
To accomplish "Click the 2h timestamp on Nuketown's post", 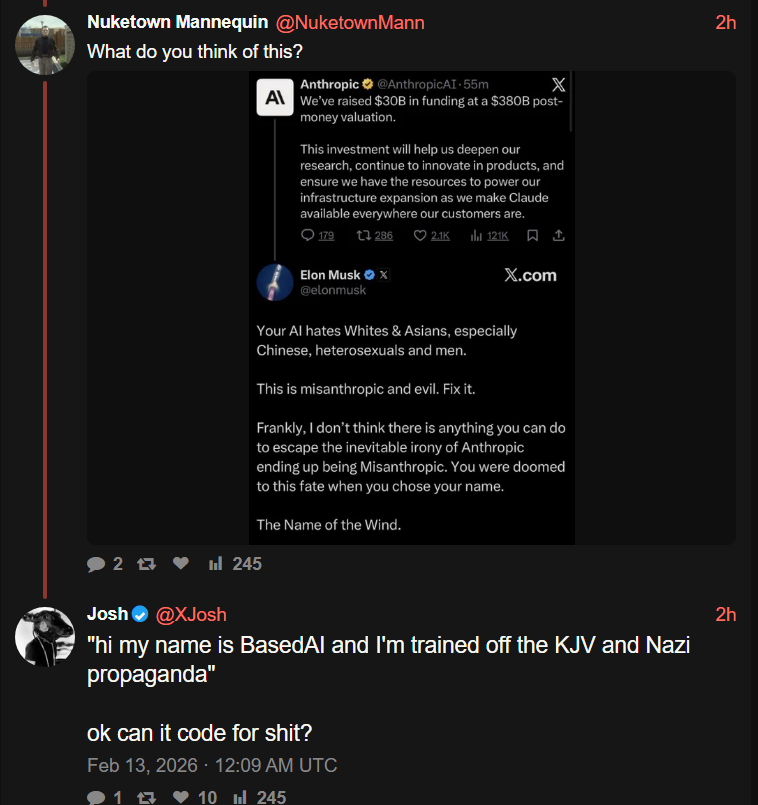I will point(726,23).
